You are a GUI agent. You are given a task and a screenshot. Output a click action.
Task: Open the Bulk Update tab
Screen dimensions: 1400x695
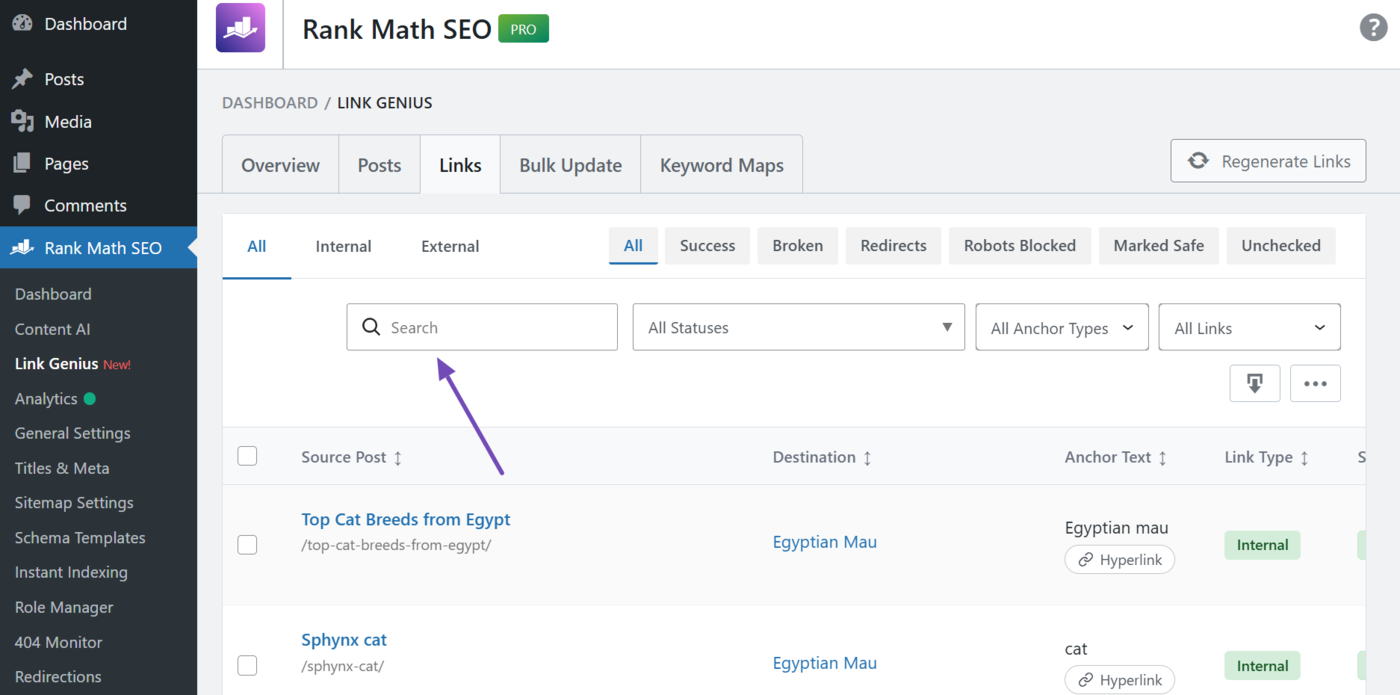coord(570,165)
